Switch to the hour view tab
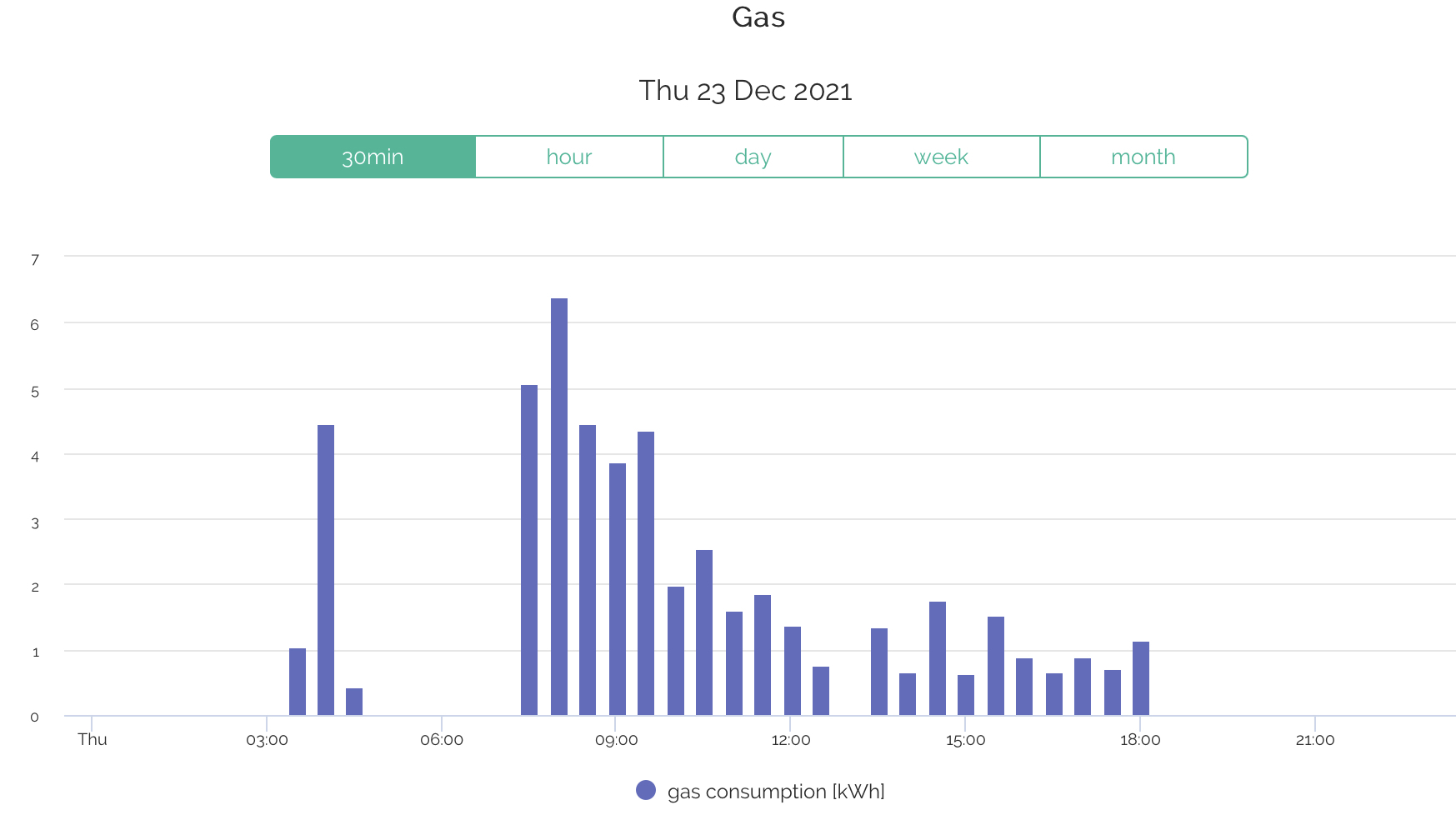This screenshot has width=1456, height=830. pyautogui.click(x=569, y=157)
